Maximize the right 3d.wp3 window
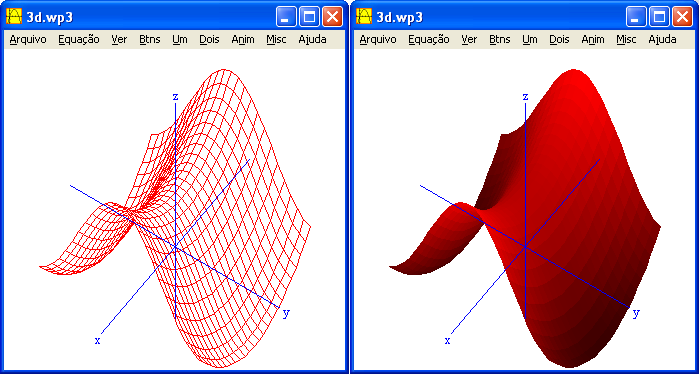This screenshot has height=375, width=700. tap(659, 17)
